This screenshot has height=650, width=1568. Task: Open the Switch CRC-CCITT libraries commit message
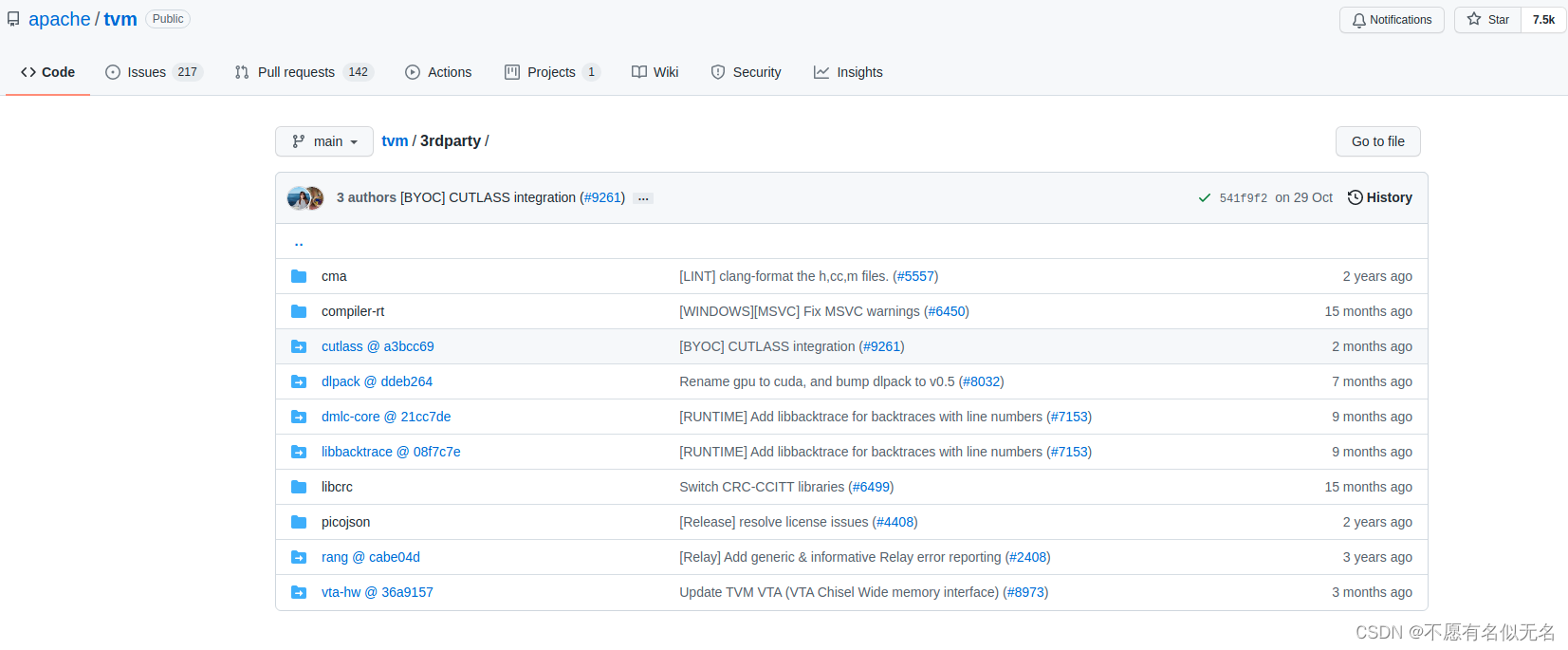click(x=762, y=487)
